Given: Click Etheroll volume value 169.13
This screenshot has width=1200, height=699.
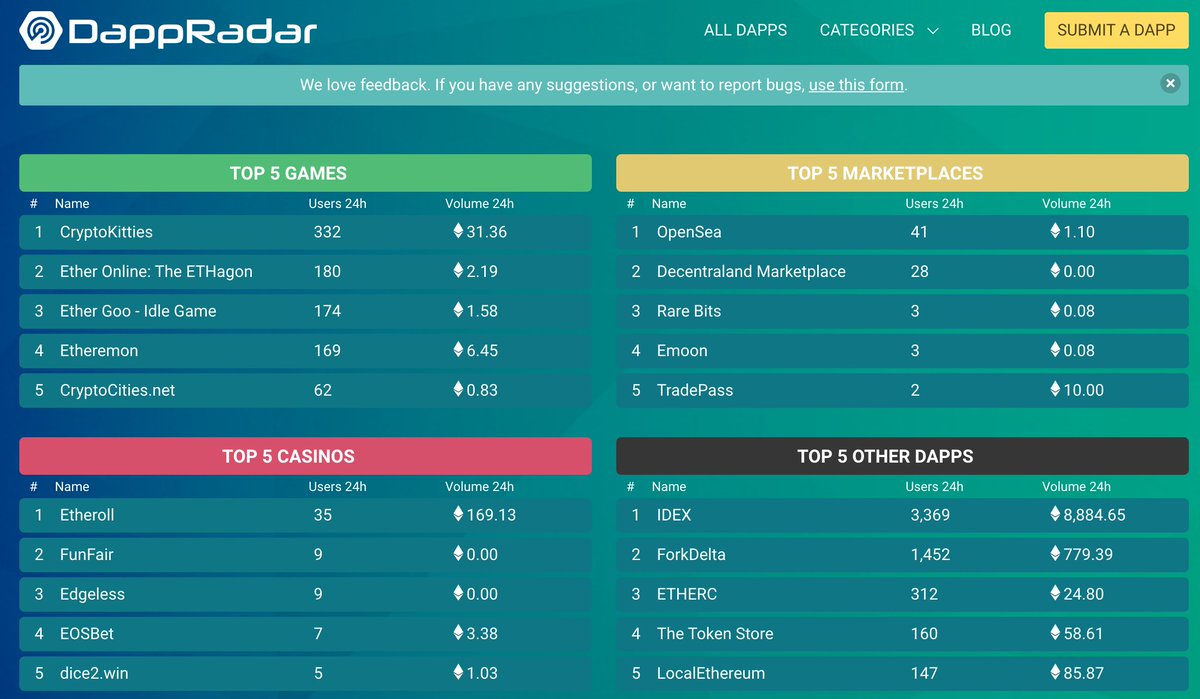Looking at the screenshot, I should (x=491, y=515).
